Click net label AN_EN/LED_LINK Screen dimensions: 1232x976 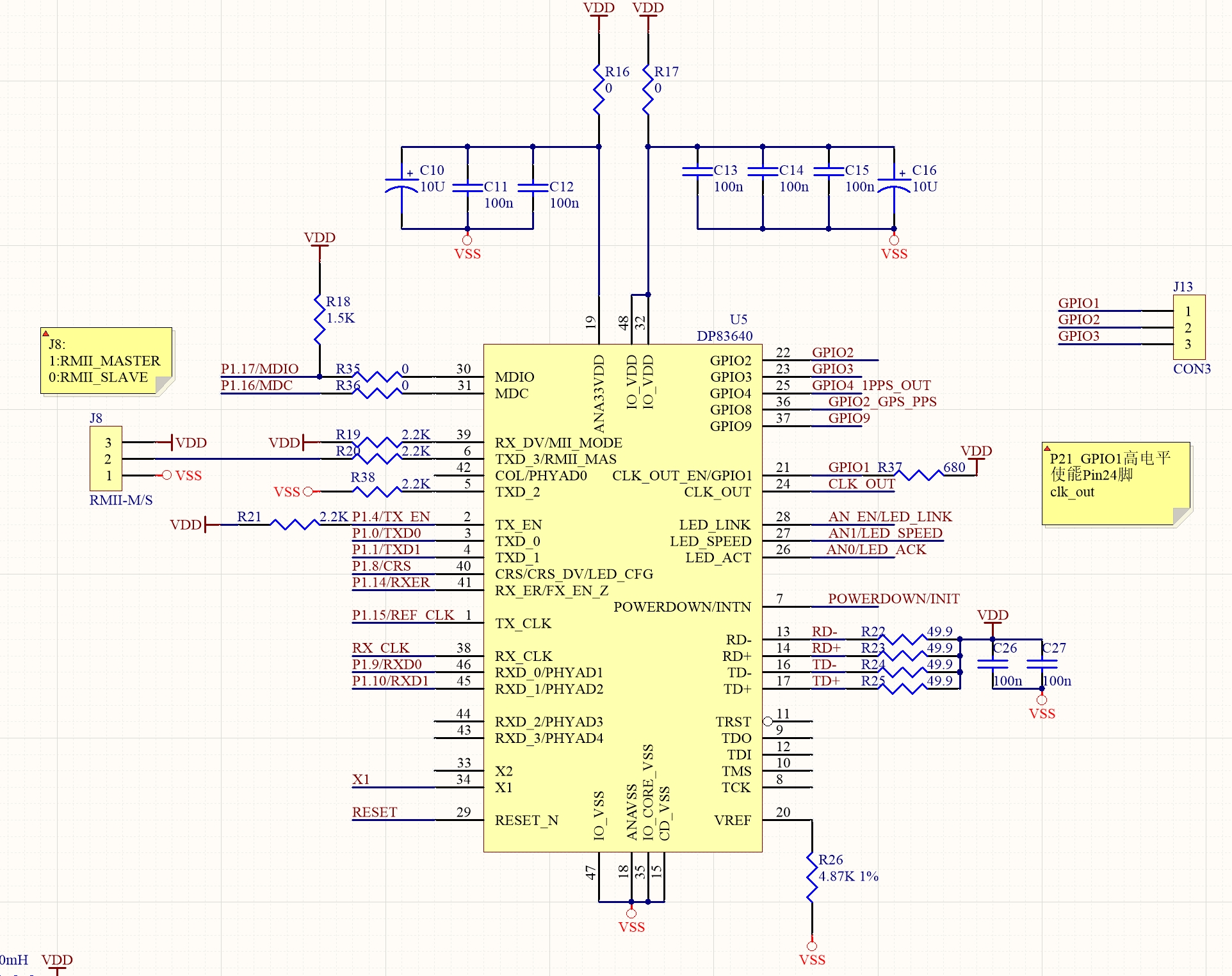890,517
